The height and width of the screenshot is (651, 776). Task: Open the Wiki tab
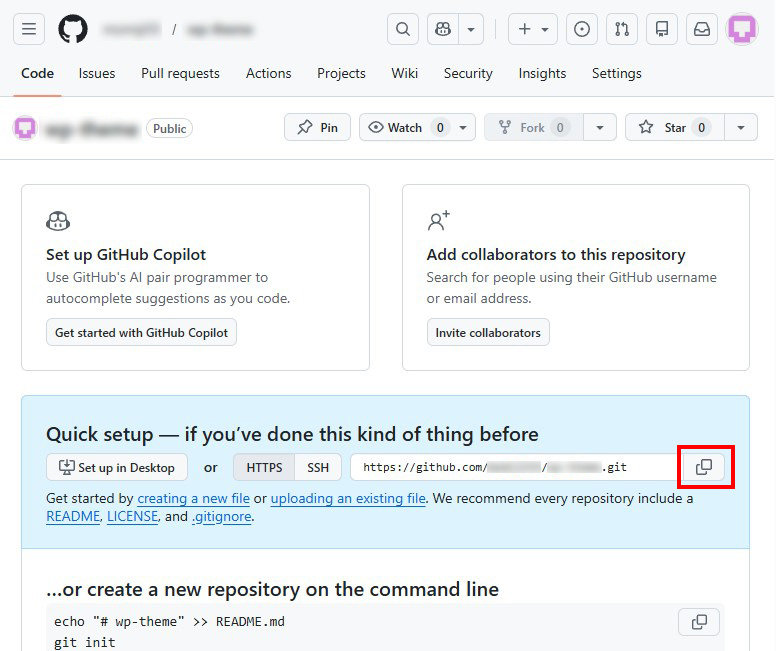404,73
